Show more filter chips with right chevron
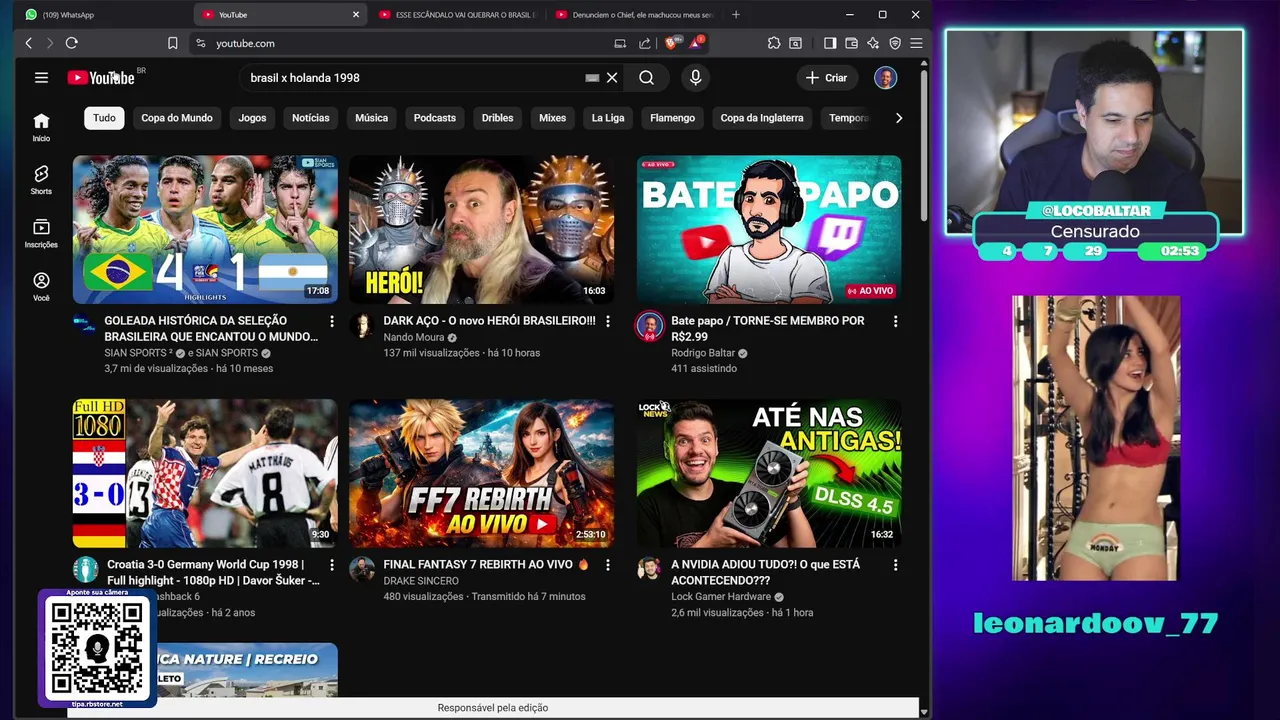The image size is (1280, 720). point(898,118)
